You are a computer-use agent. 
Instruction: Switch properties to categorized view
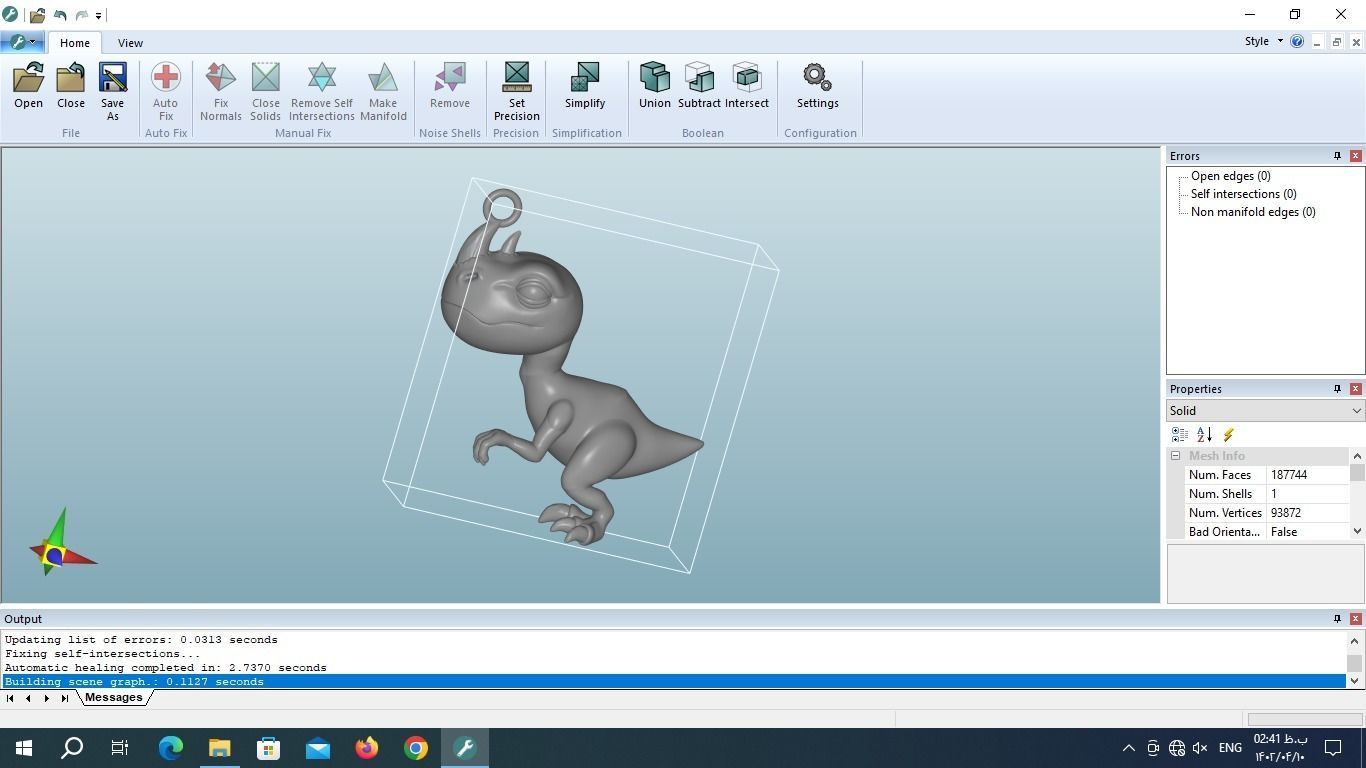(x=1180, y=434)
